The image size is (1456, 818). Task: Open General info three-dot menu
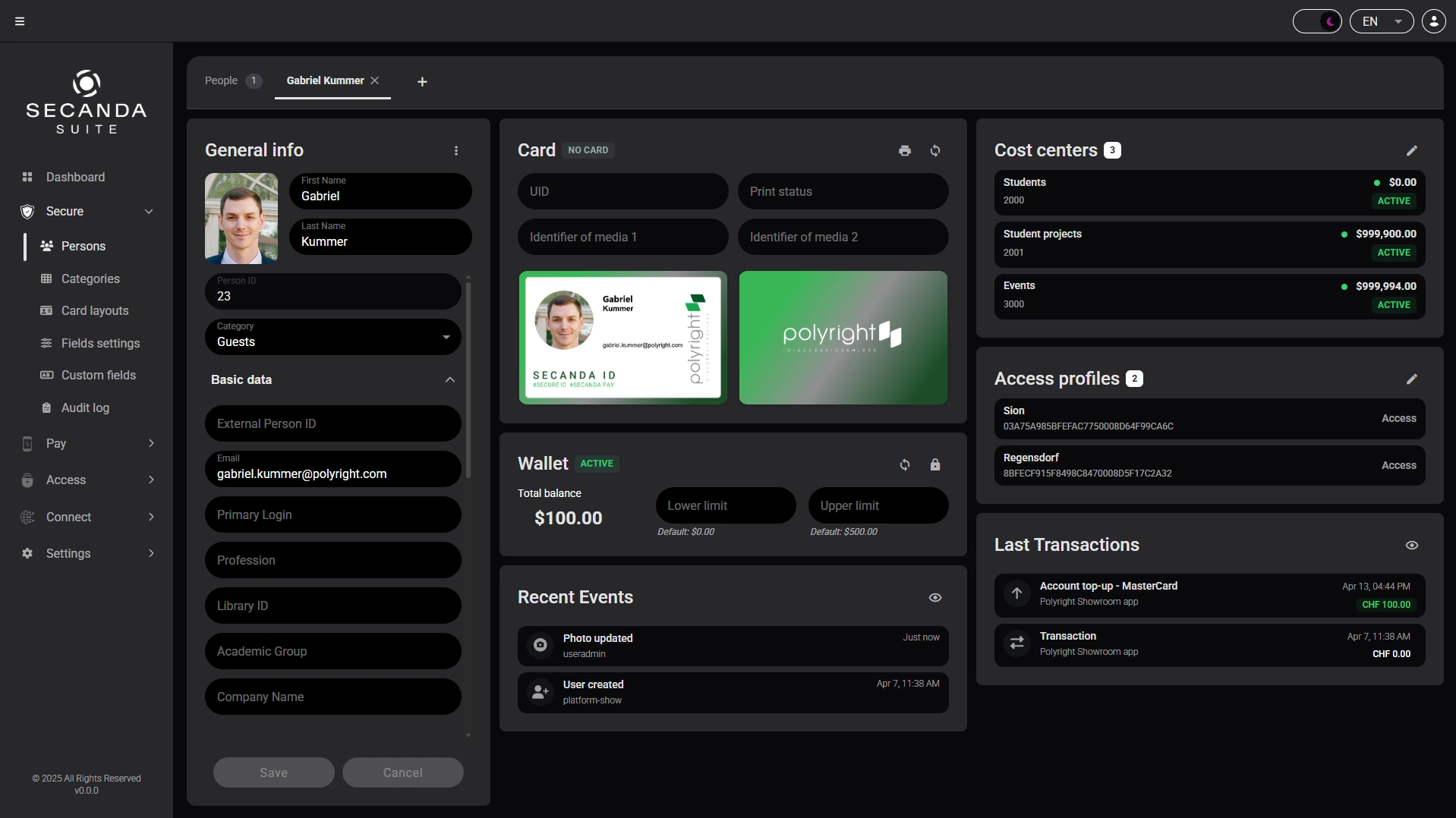(456, 151)
